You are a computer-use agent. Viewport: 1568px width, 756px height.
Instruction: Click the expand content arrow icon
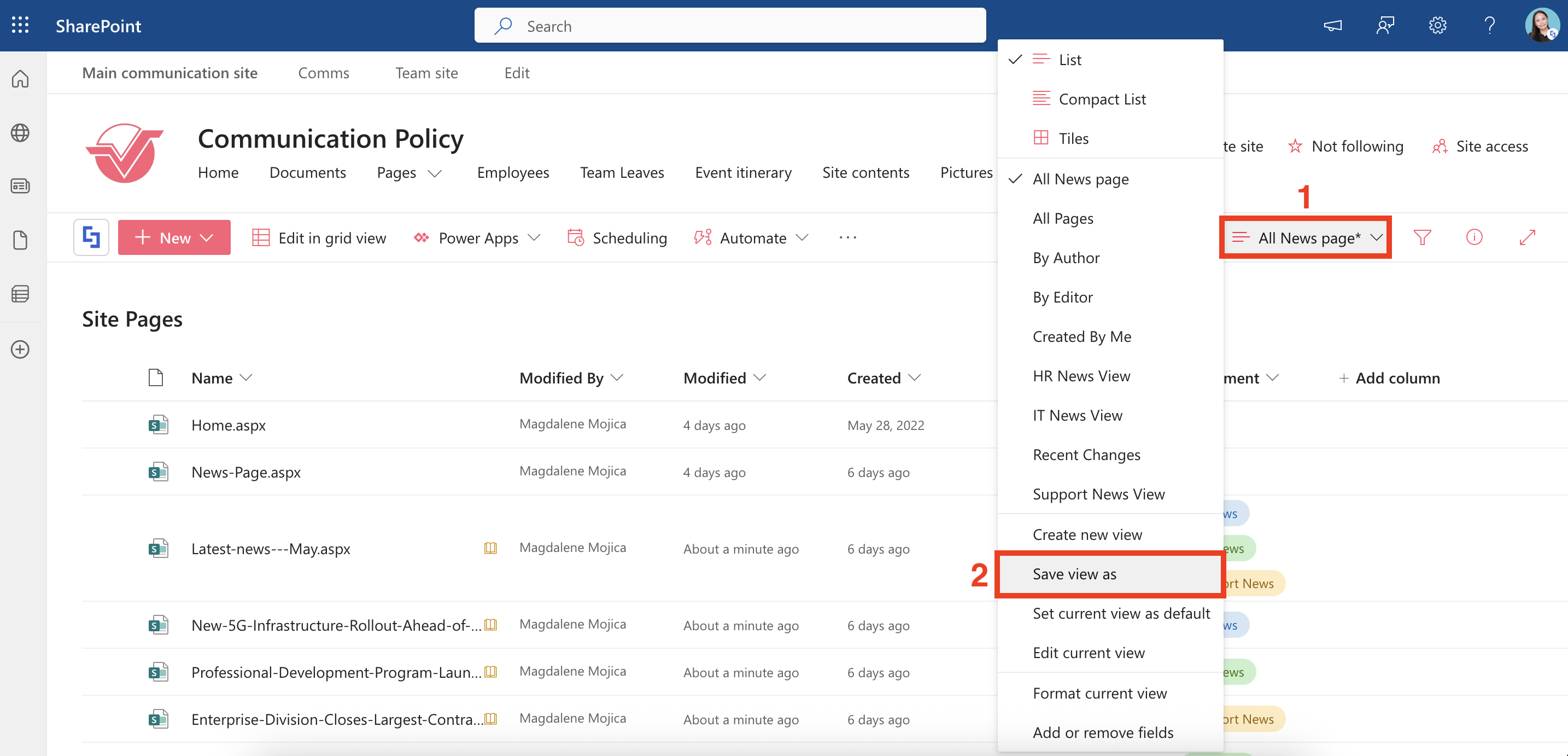pyautogui.click(x=1527, y=237)
